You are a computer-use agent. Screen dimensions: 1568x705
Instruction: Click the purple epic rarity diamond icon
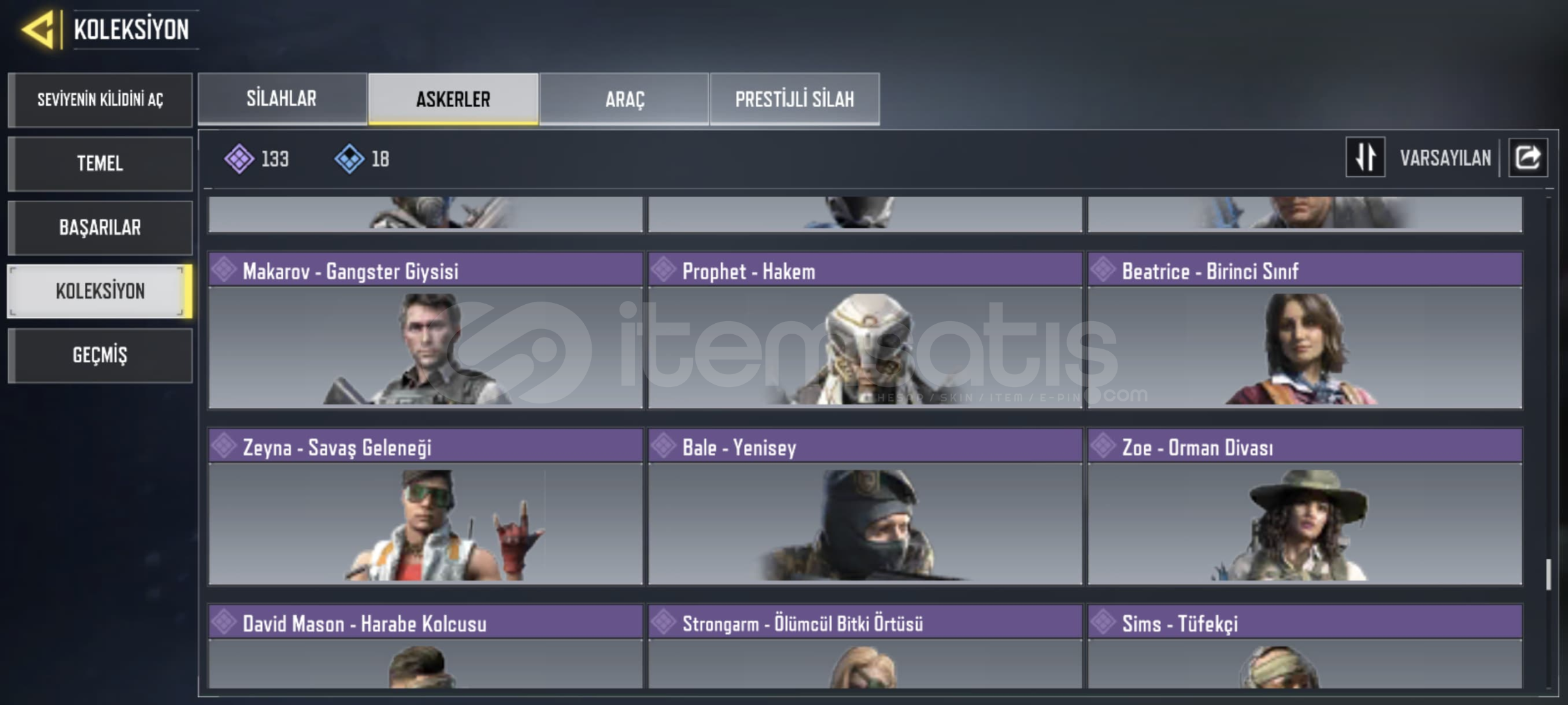239,159
